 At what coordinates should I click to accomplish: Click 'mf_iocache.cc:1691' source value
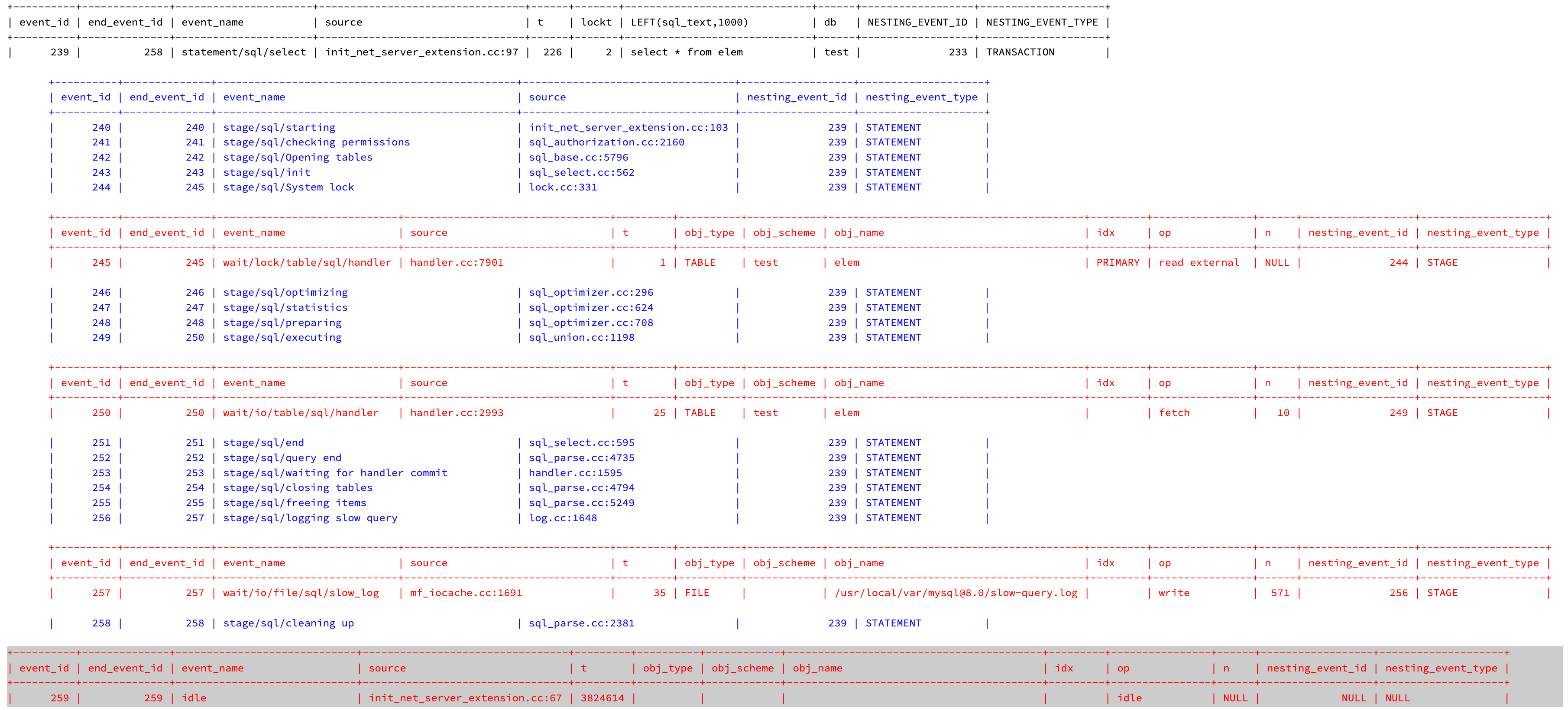(466, 593)
